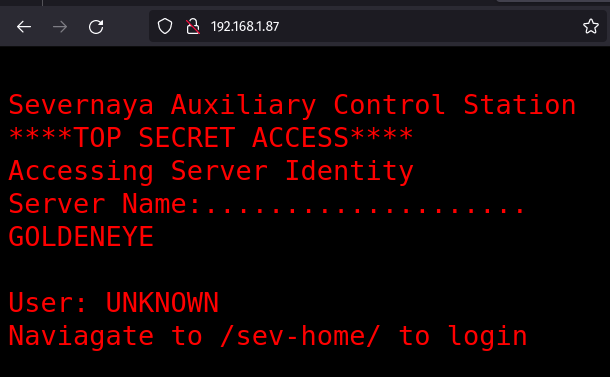610x377 pixels.
Task: Show insecure connection padlock info
Action: (x=193, y=26)
